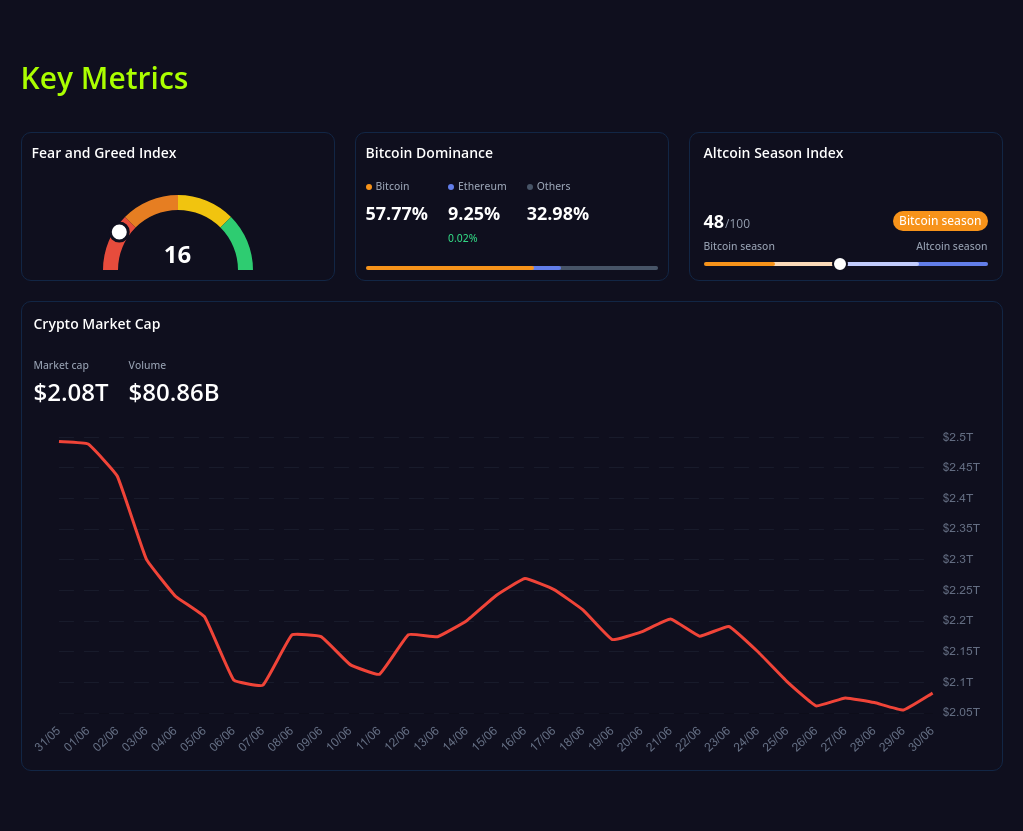This screenshot has width=1023, height=831.
Task: Click the $2.3T y-axis label
Action: click(x=957, y=559)
